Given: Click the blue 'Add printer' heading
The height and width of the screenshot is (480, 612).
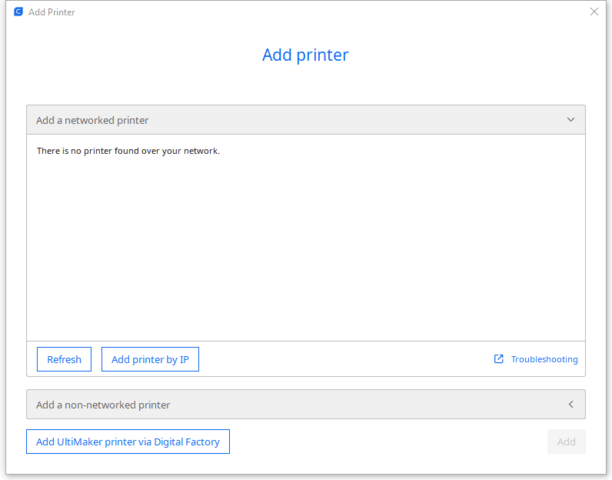Looking at the screenshot, I should [x=305, y=55].
